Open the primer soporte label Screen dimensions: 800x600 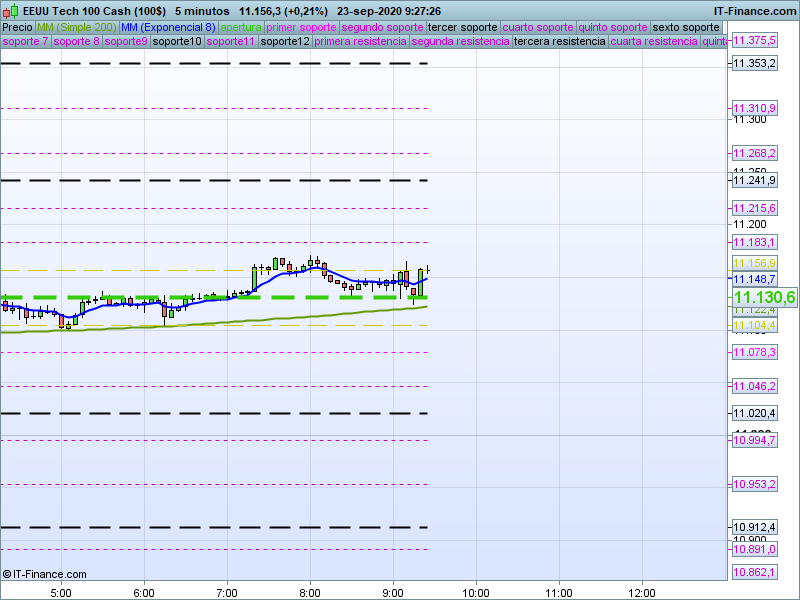click(x=302, y=27)
